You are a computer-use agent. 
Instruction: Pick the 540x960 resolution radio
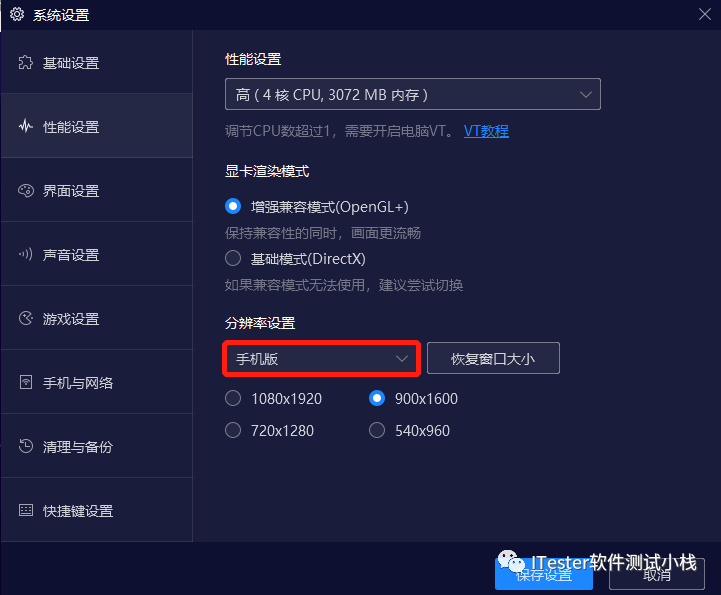click(x=377, y=430)
